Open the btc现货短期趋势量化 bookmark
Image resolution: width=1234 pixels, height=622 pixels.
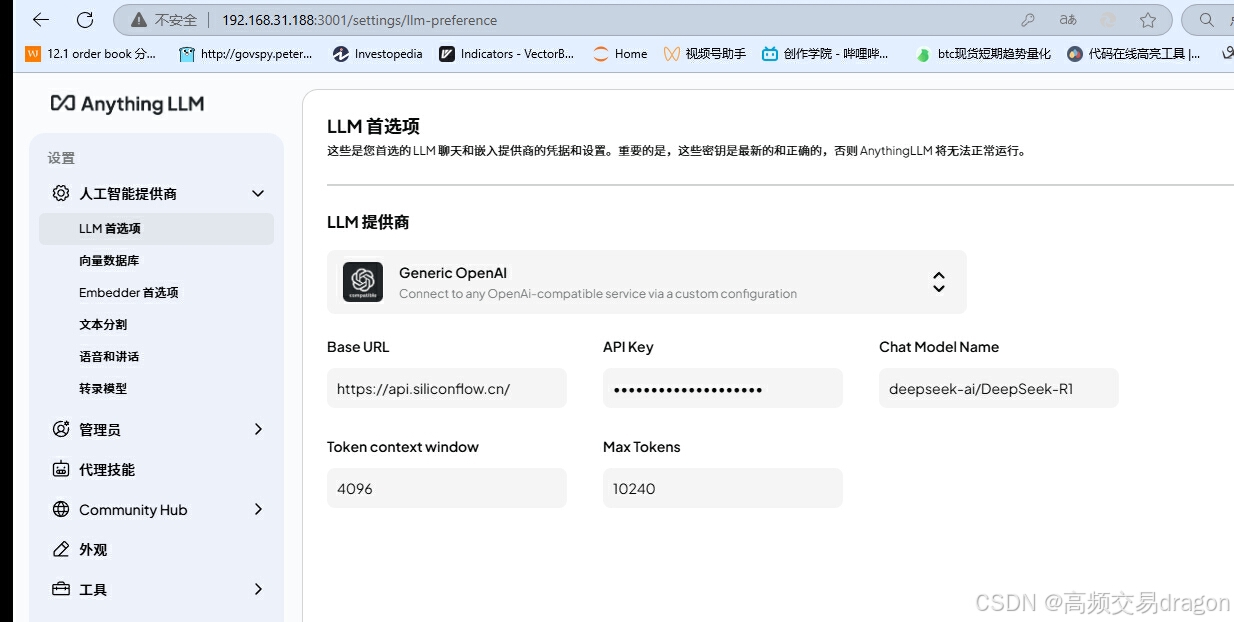(x=983, y=54)
